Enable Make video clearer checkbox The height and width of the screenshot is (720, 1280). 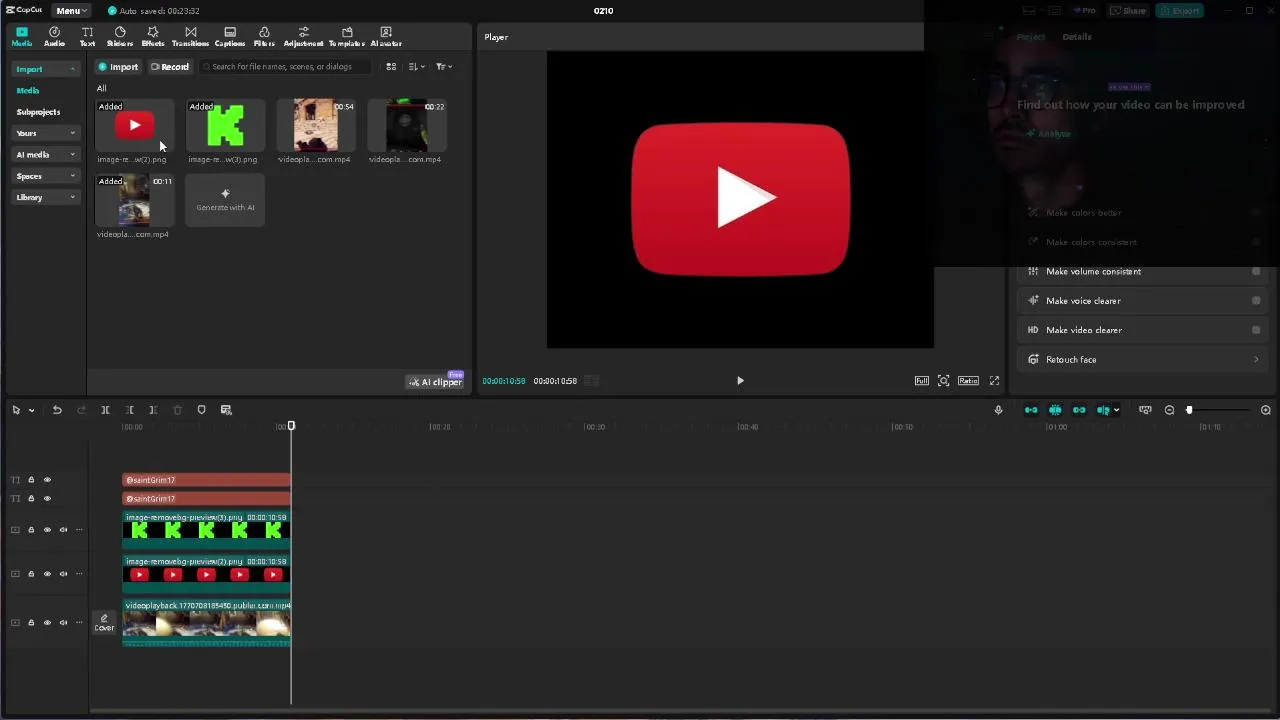point(1256,330)
